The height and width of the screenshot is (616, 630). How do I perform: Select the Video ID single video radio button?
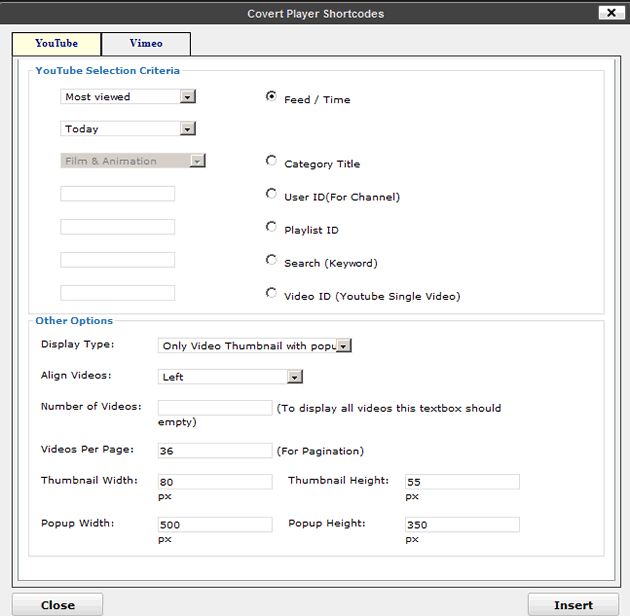tap(271, 293)
